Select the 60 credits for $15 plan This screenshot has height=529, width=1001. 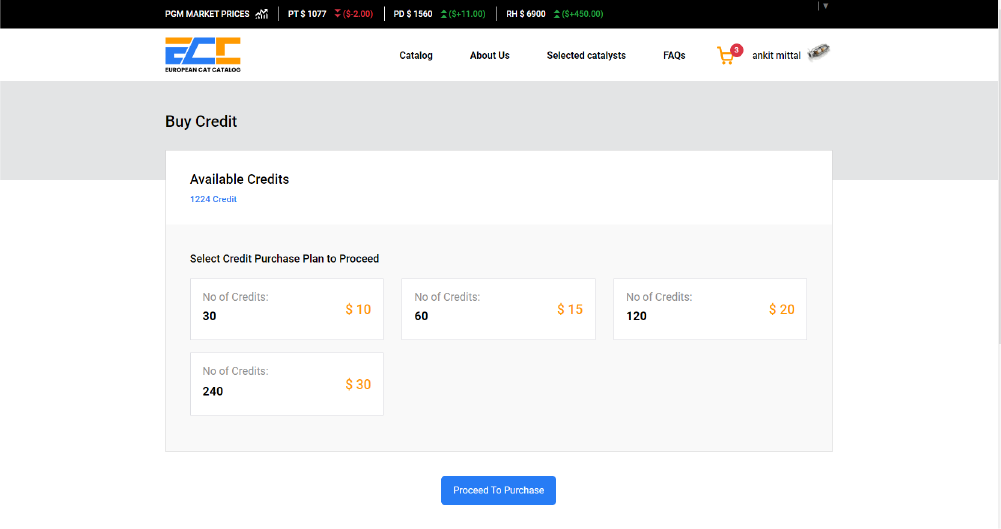pos(498,309)
